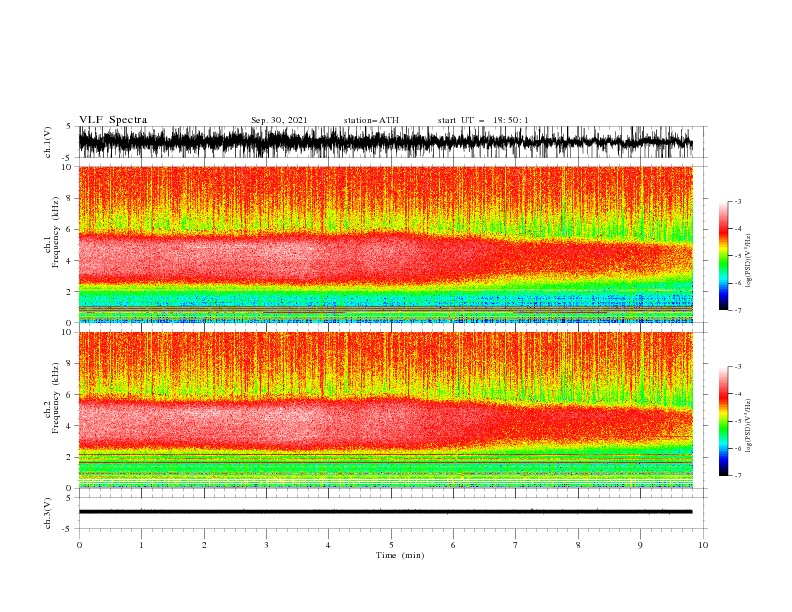Click the time axis tick label '9'

(640, 545)
